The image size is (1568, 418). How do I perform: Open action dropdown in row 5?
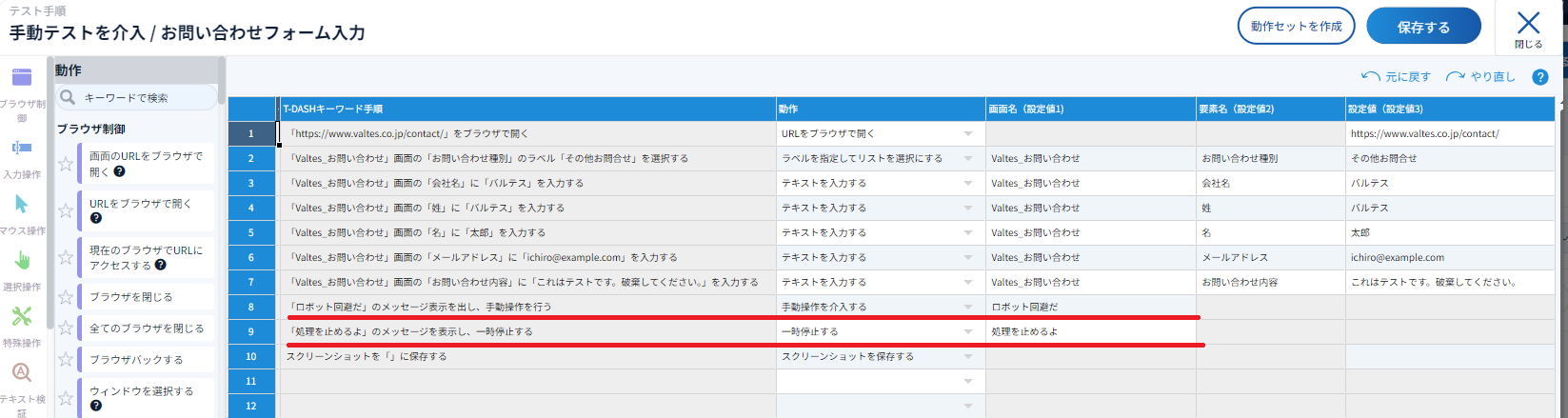tap(968, 233)
